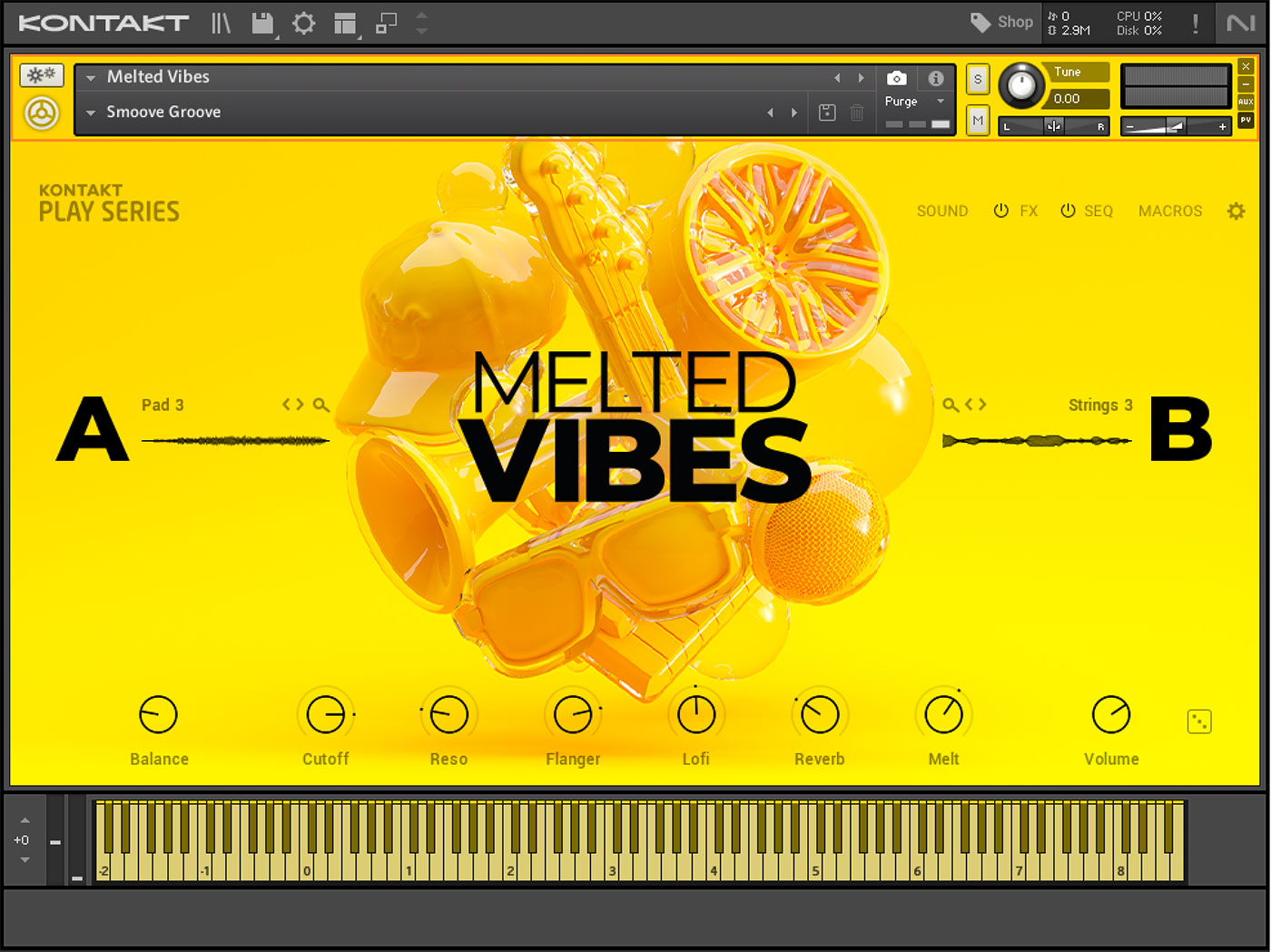The image size is (1271, 952).
Task: Toggle the PV button
Action: coord(1246,120)
